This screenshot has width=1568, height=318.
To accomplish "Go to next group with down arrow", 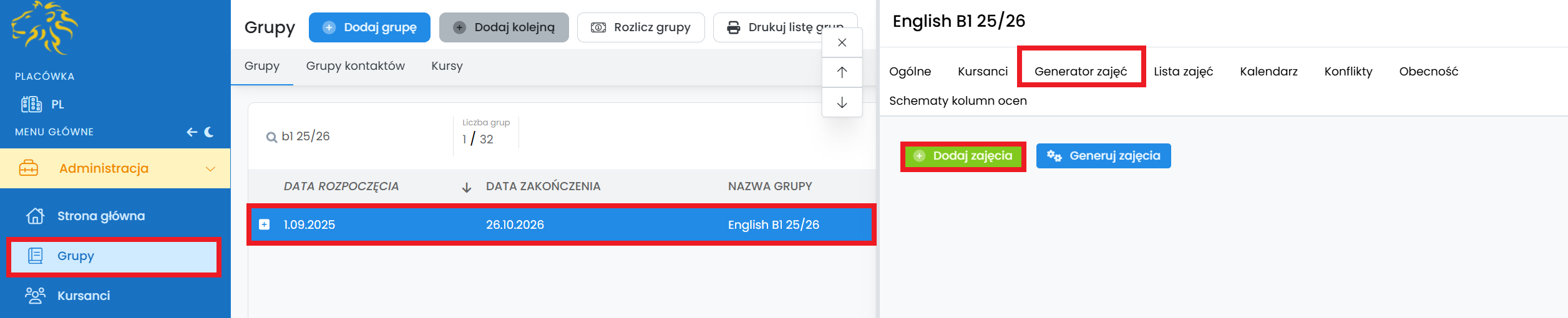I will [x=842, y=102].
